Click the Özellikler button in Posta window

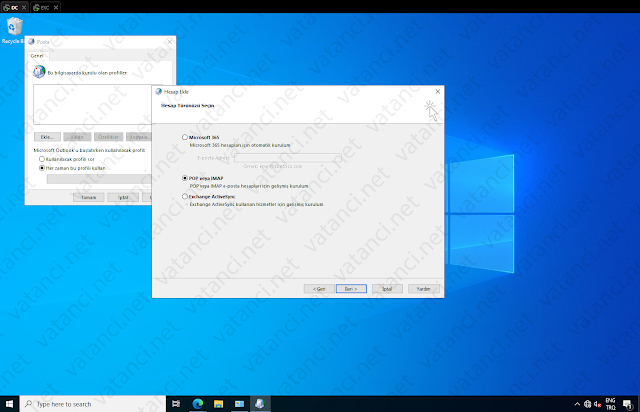[x=109, y=137]
